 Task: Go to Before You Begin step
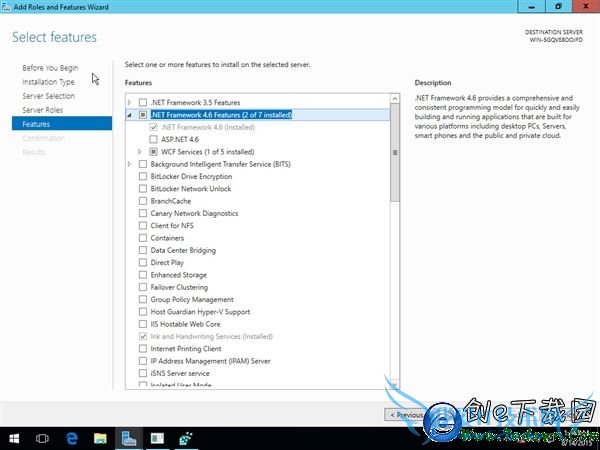click(50, 68)
